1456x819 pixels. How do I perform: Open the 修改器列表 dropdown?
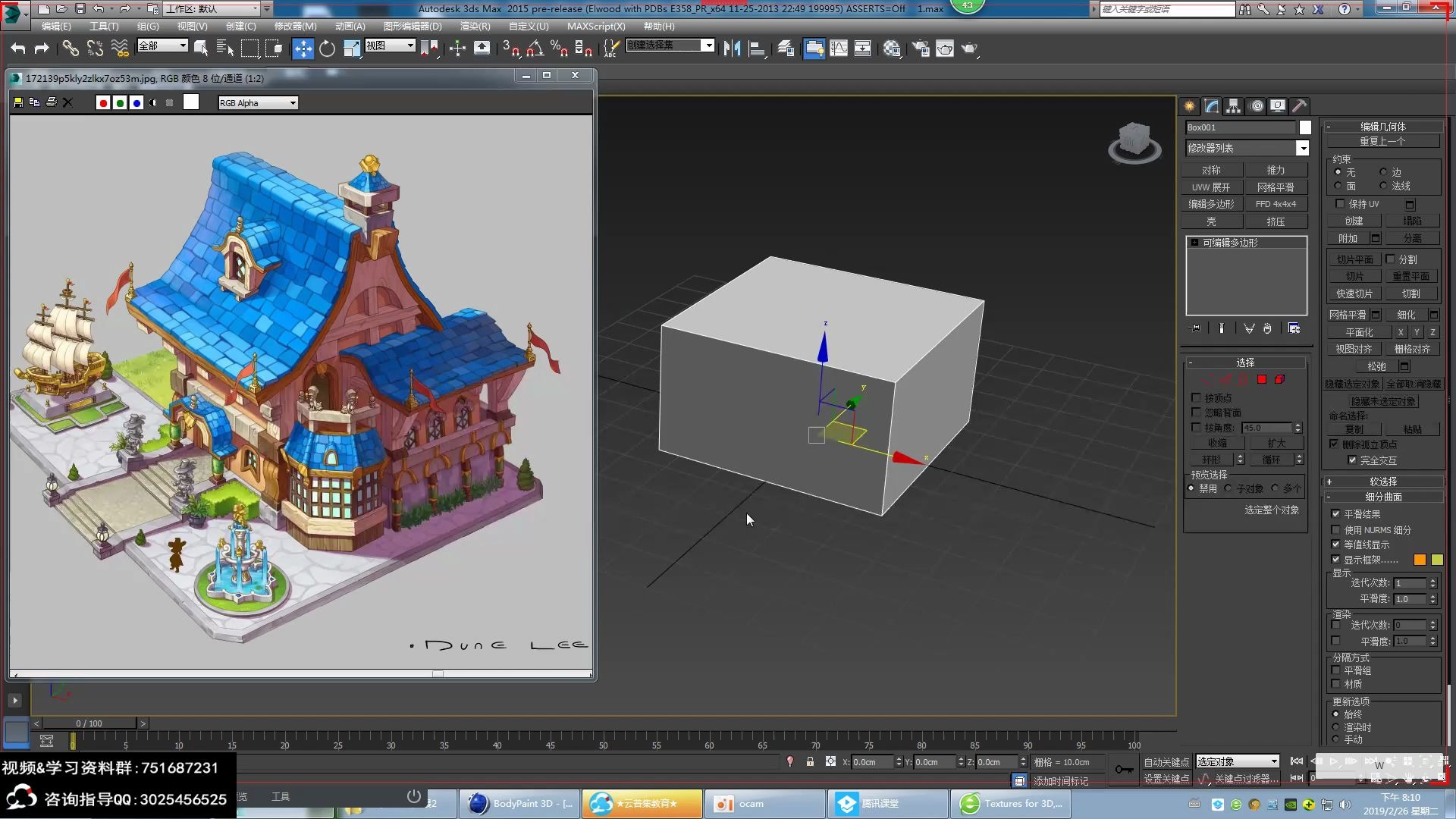click(x=1303, y=148)
